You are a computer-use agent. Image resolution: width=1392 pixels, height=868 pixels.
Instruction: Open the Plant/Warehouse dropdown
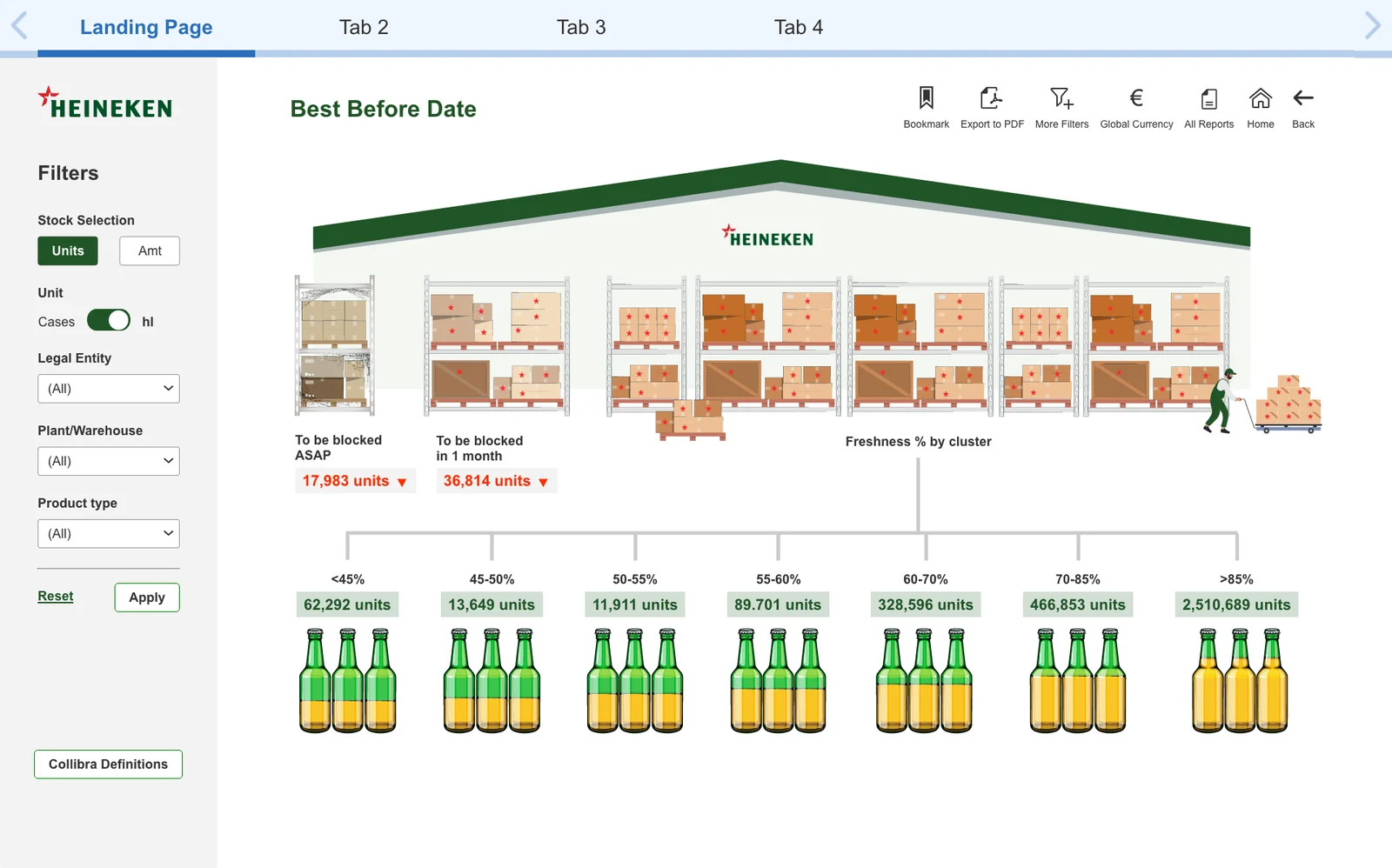pos(109,461)
